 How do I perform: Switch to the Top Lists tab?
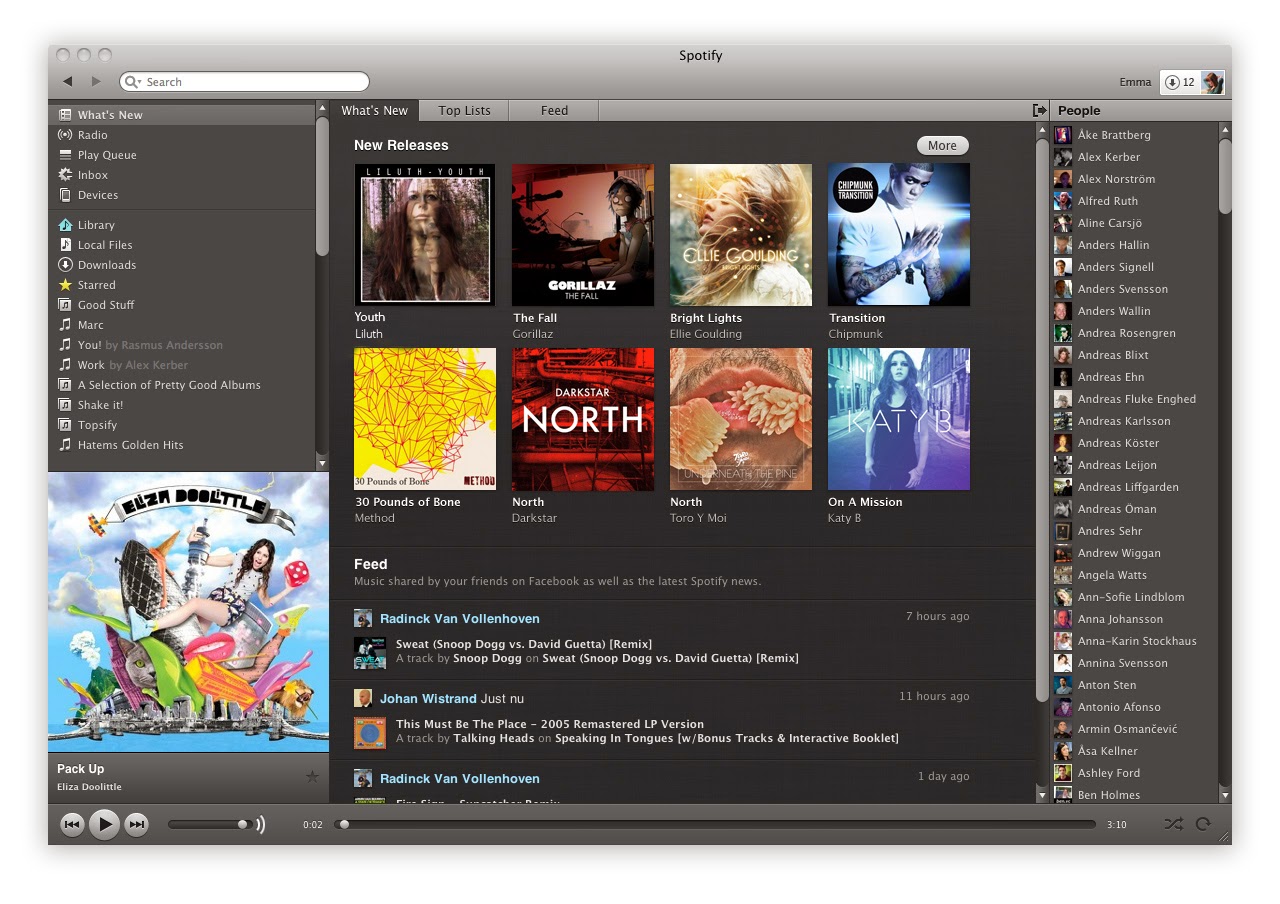click(464, 111)
